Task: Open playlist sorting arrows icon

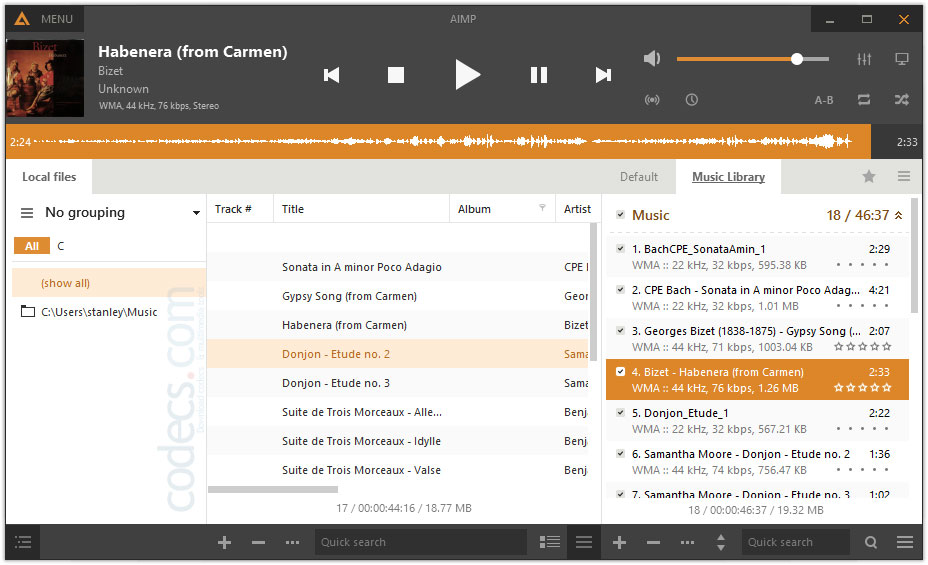Action: 721,542
